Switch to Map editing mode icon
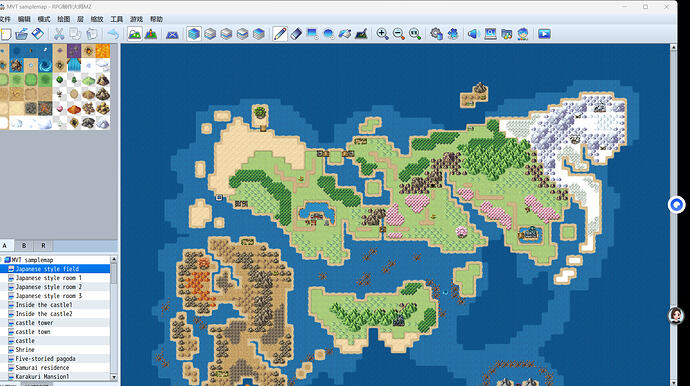The width and height of the screenshot is (690, 386). (x=134, y=34)
